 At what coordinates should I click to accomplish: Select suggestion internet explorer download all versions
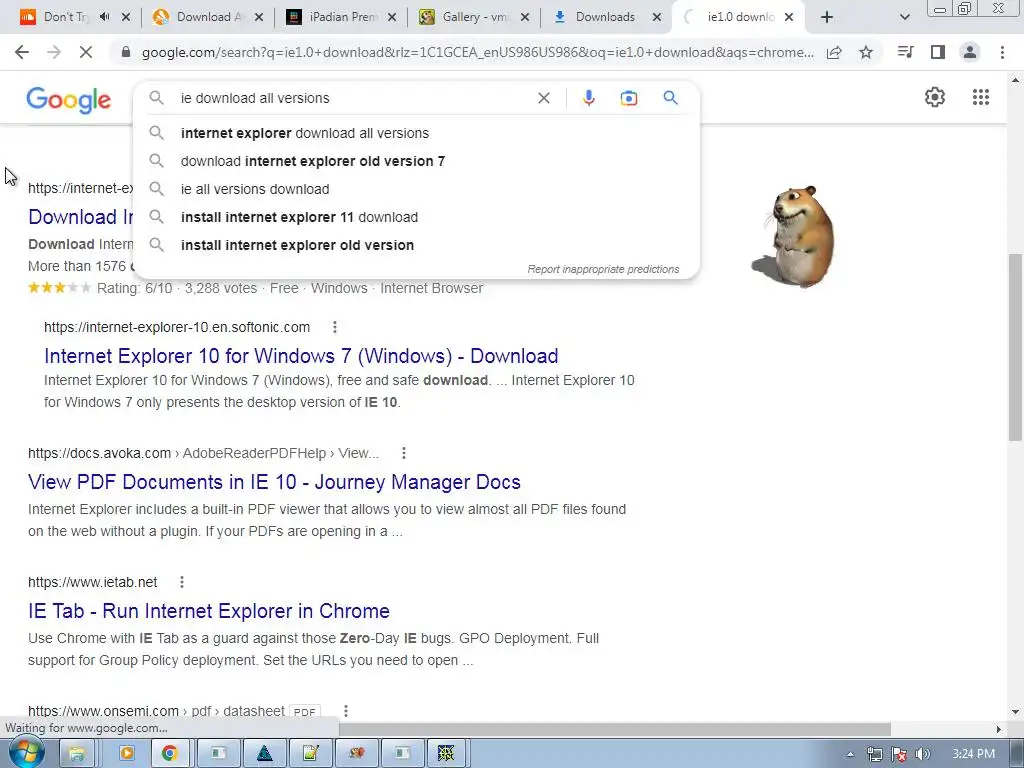[x=416, y=133]
